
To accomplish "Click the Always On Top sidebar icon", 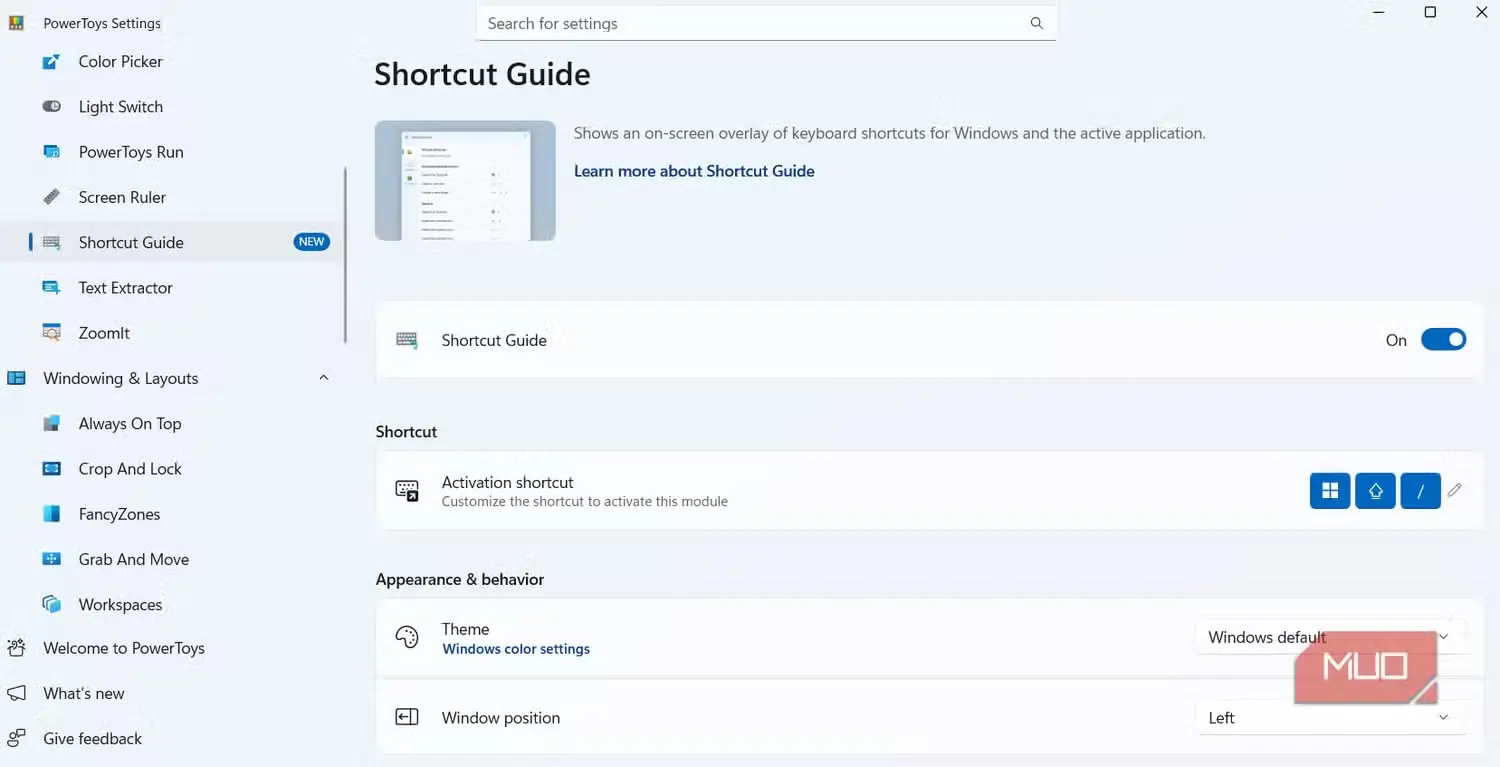I will [51, 424].
